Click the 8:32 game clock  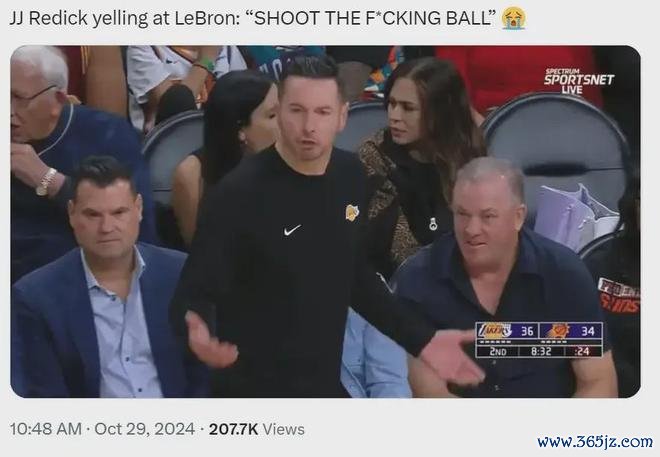(x=541, y=351)
